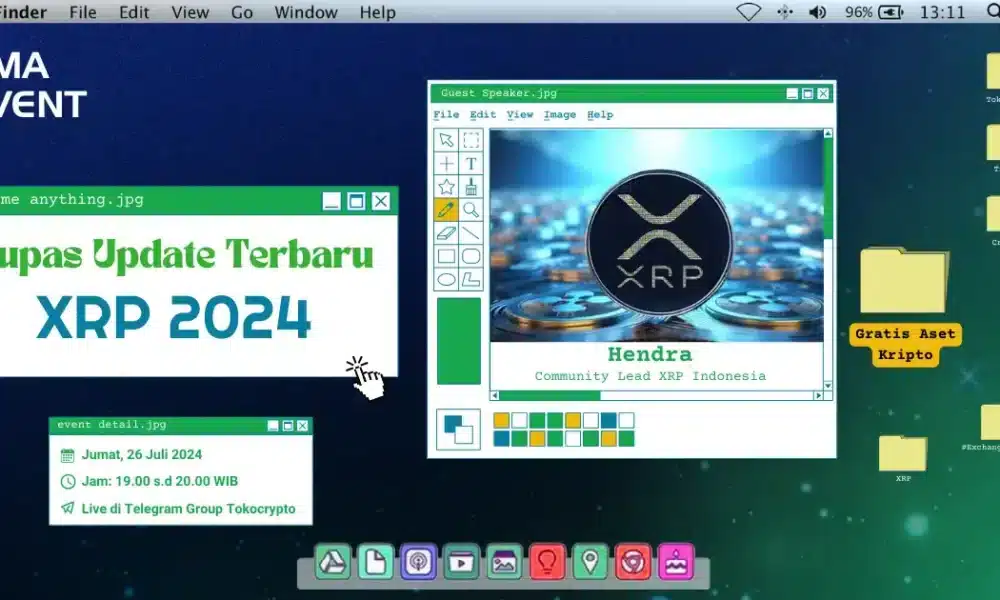Select the highlighted pencil tool

[446, 209]
